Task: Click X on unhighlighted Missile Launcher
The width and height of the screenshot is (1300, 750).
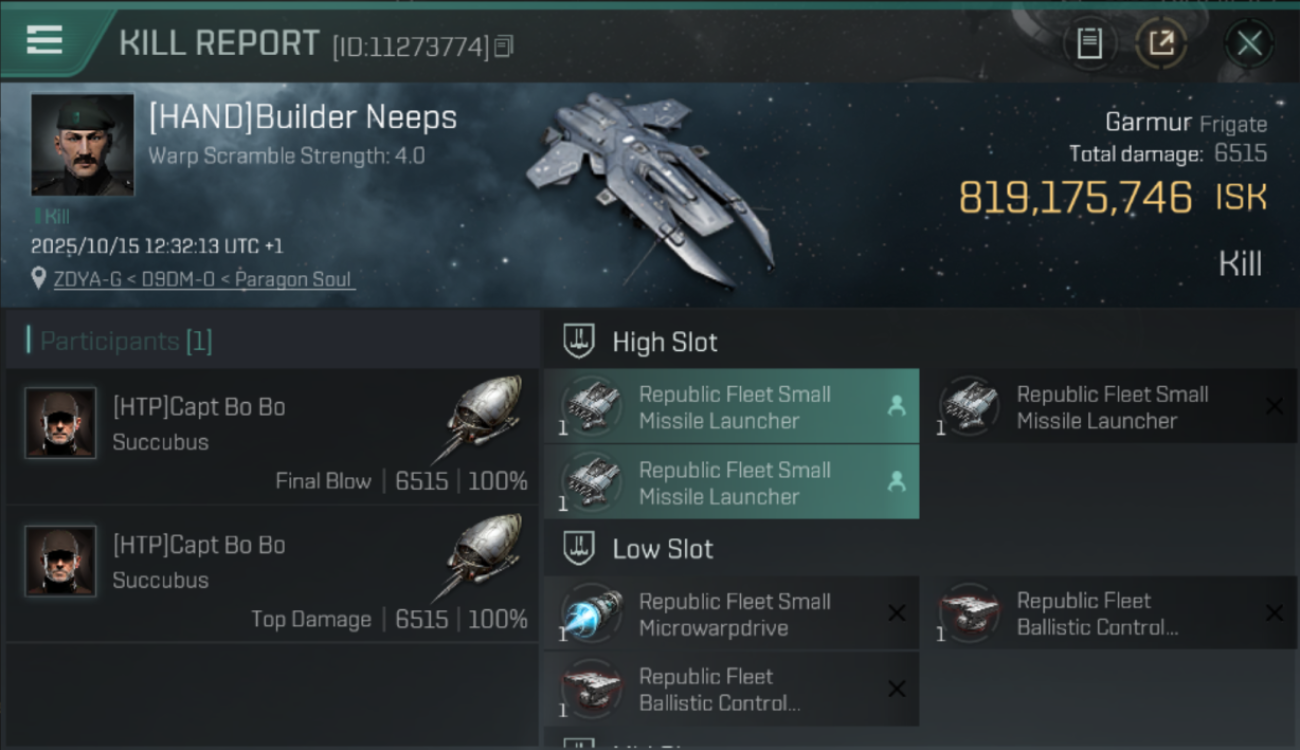Action: (x=1274, y=406)
